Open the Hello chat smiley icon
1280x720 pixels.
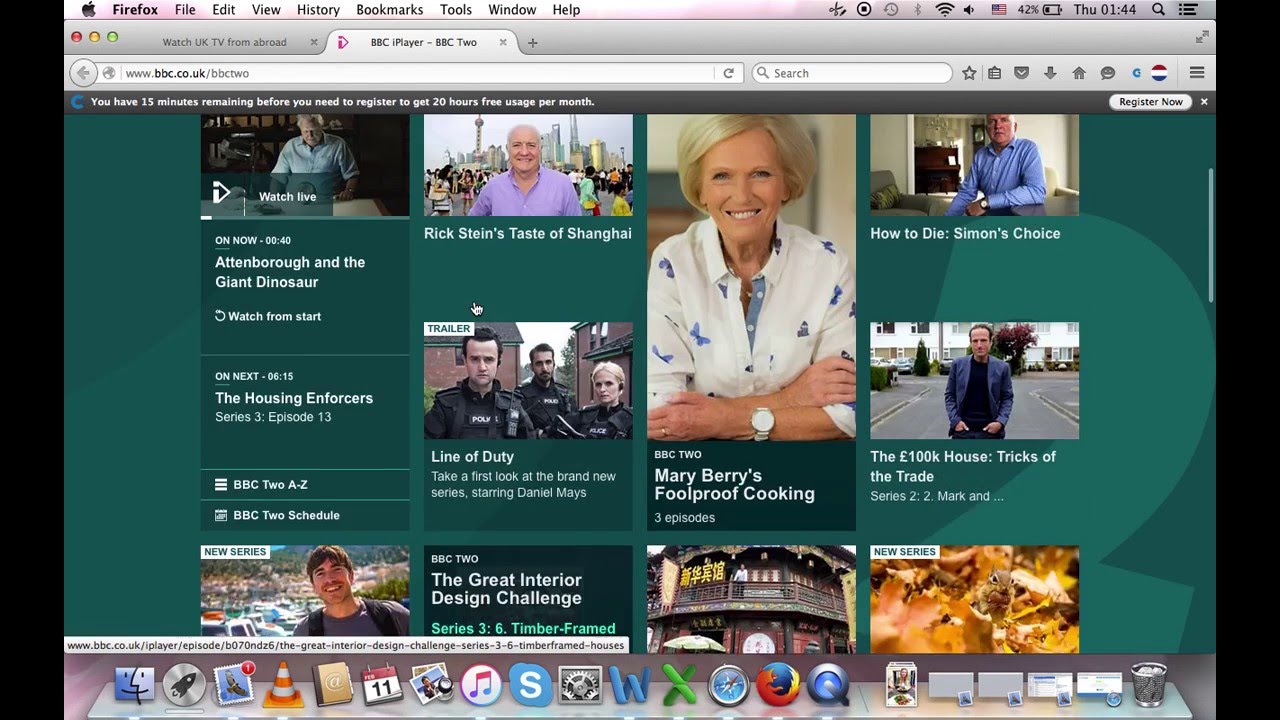[1108, 73]
